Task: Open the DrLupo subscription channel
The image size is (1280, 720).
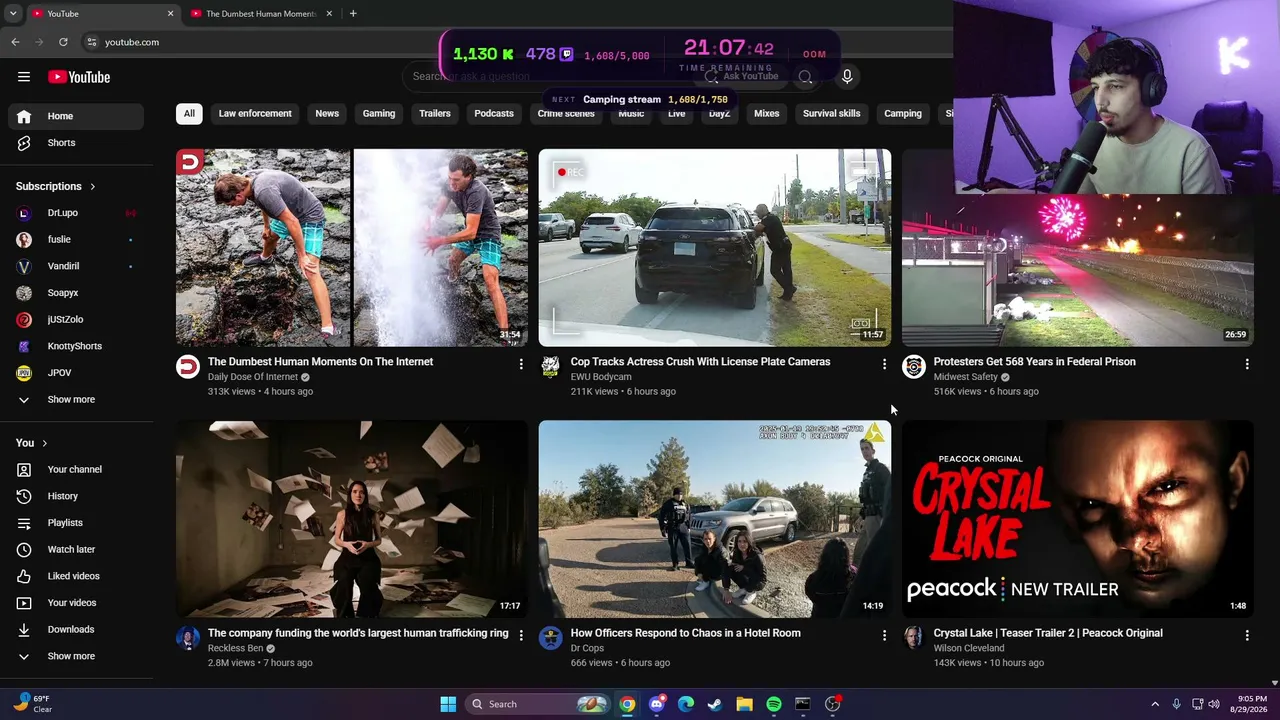Action: tap(76, 213)
